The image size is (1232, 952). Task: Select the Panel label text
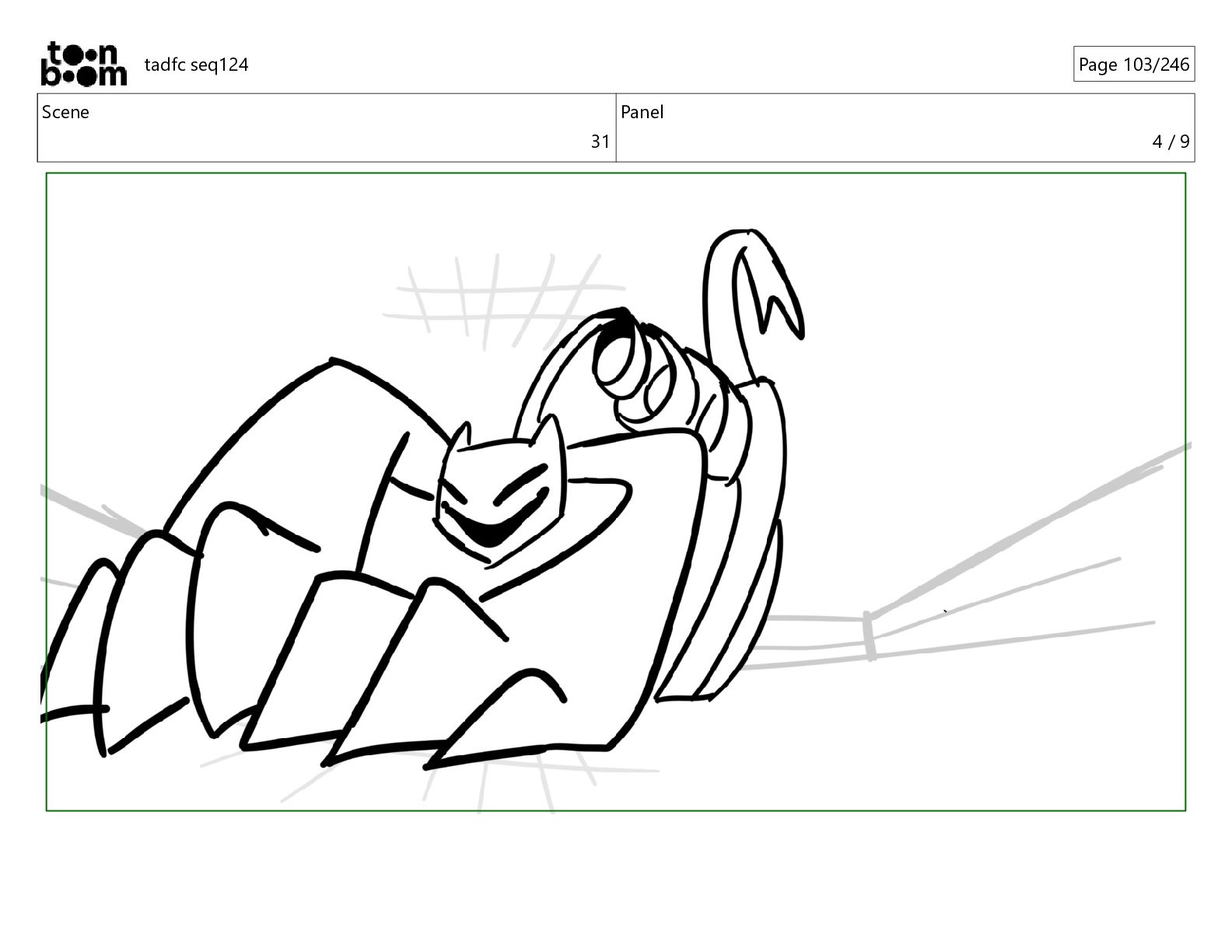pos(642,112)
